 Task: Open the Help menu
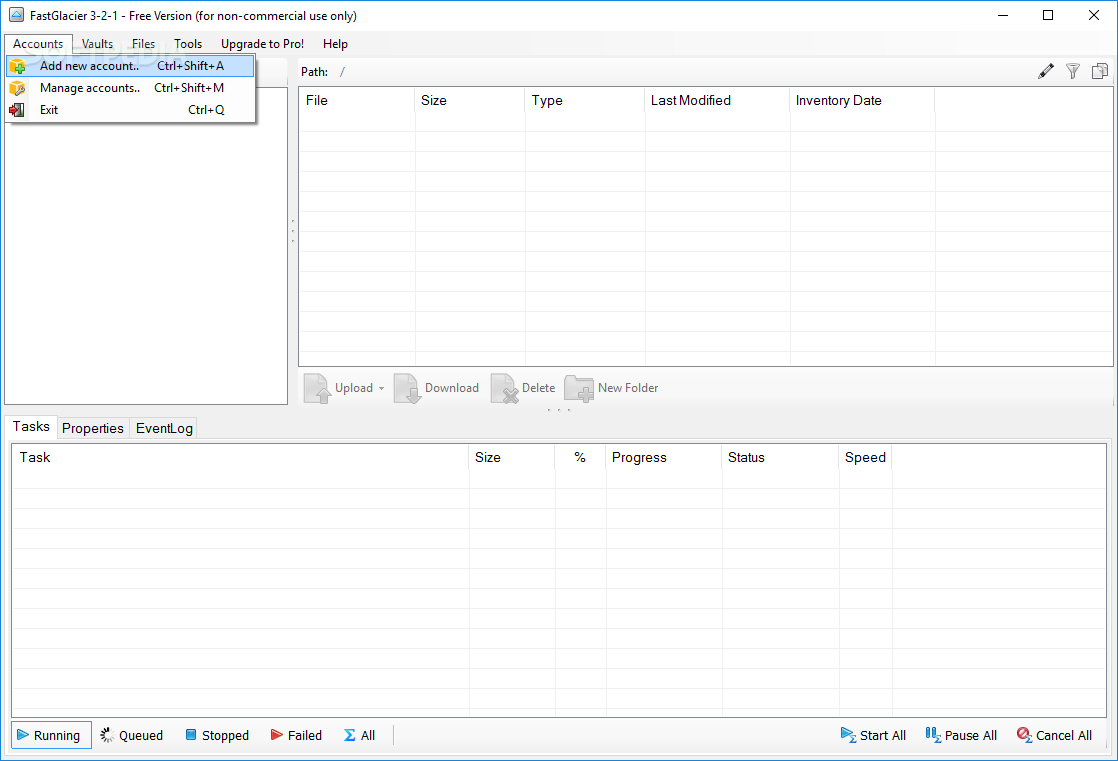coord(335,44)
